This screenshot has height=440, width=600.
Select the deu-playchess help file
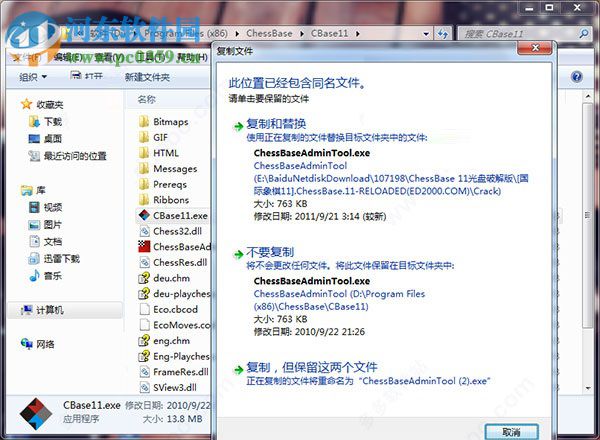pyautogui.click(x=175, y=294)
